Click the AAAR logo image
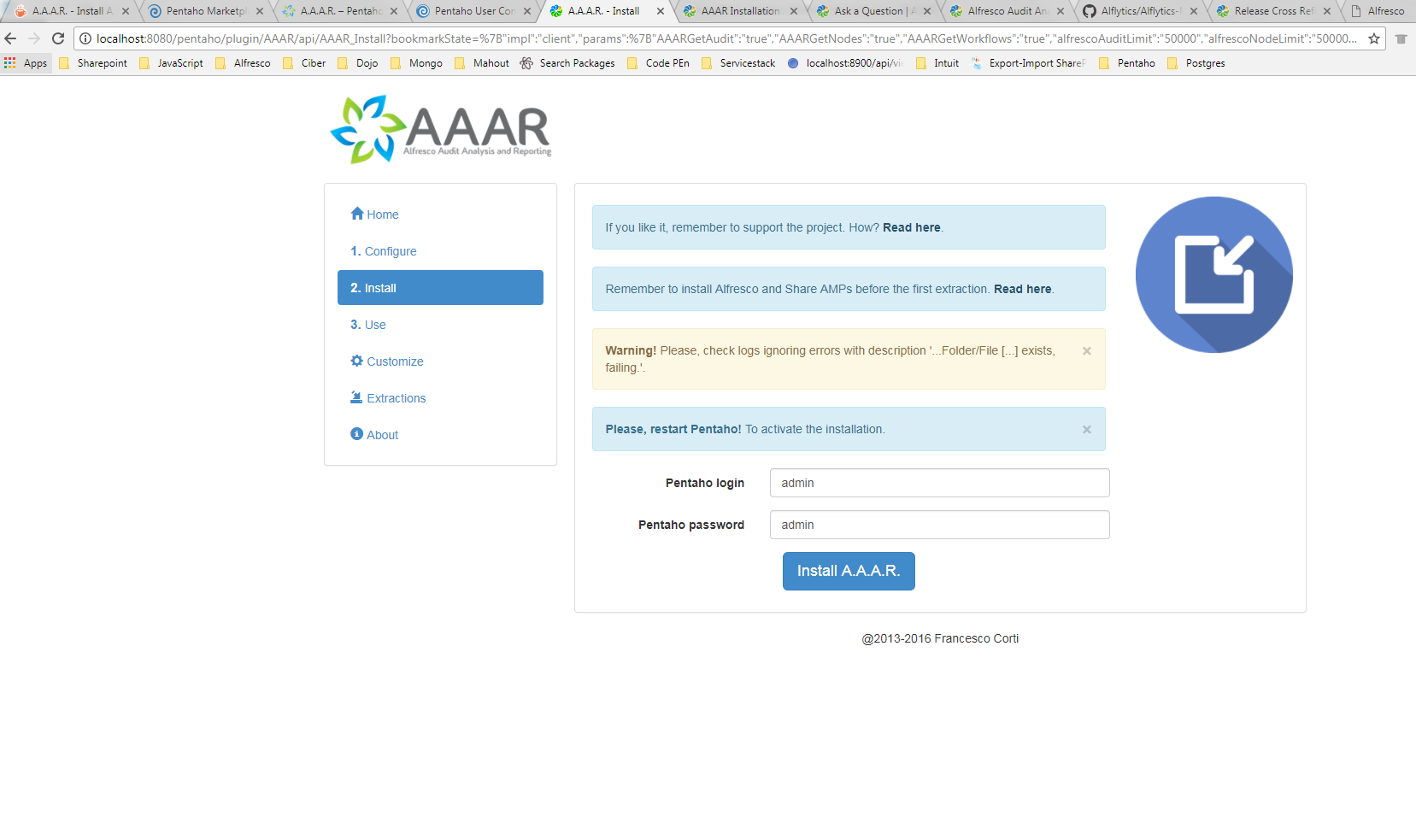Image resolution: width=1416 pixels, height=840 pixels. click(x=441, y=129)
